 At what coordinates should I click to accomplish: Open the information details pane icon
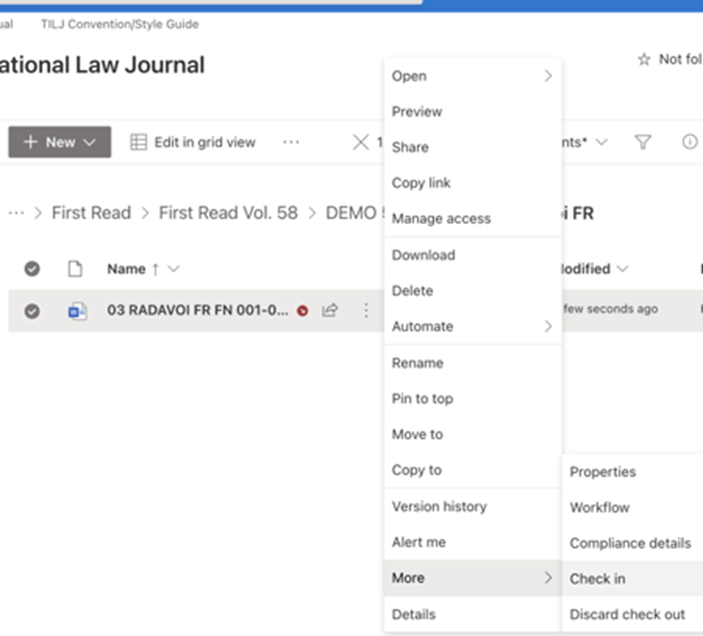(690, 142)
